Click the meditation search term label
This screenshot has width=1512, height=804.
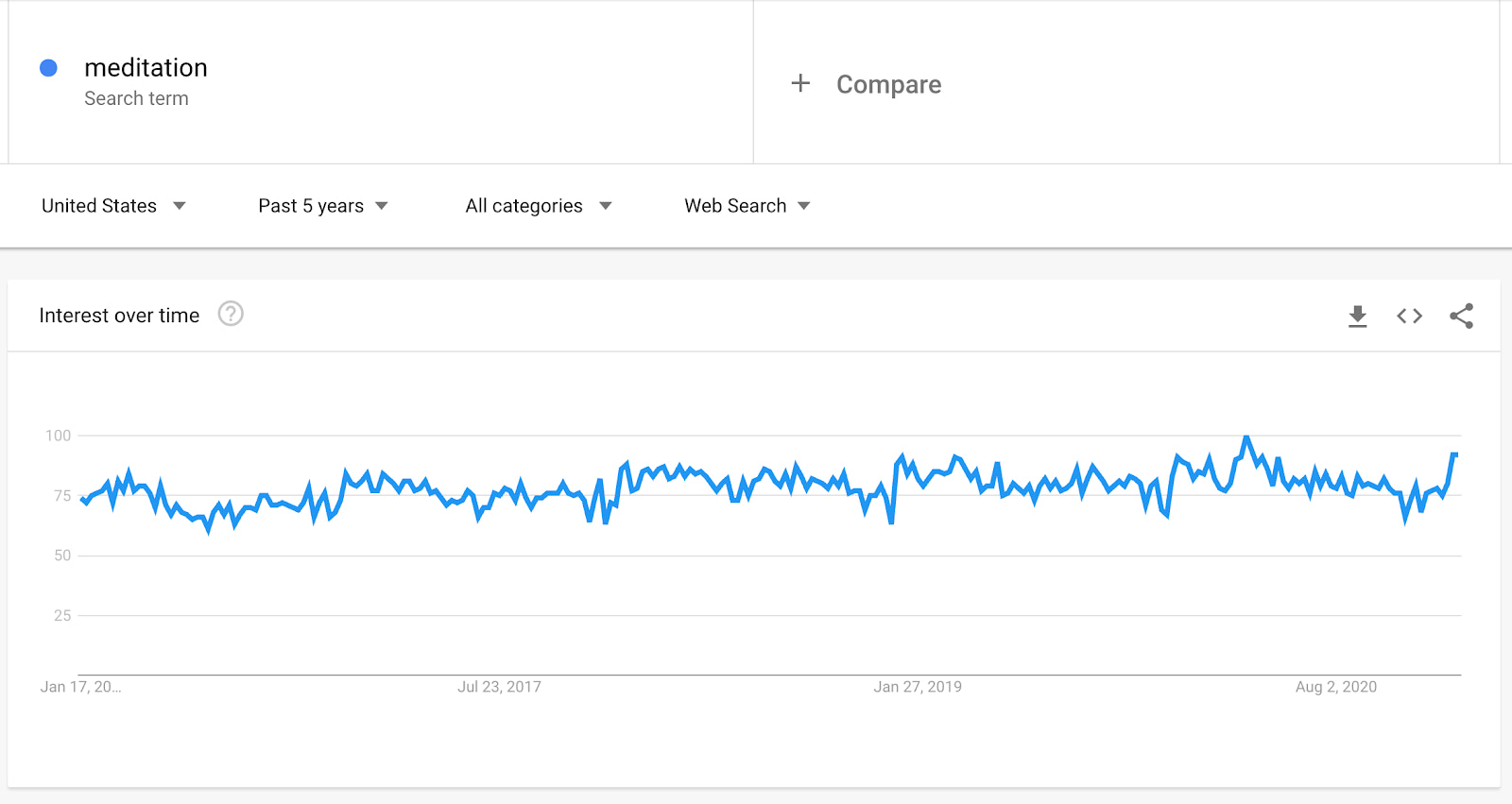[146, 67]
